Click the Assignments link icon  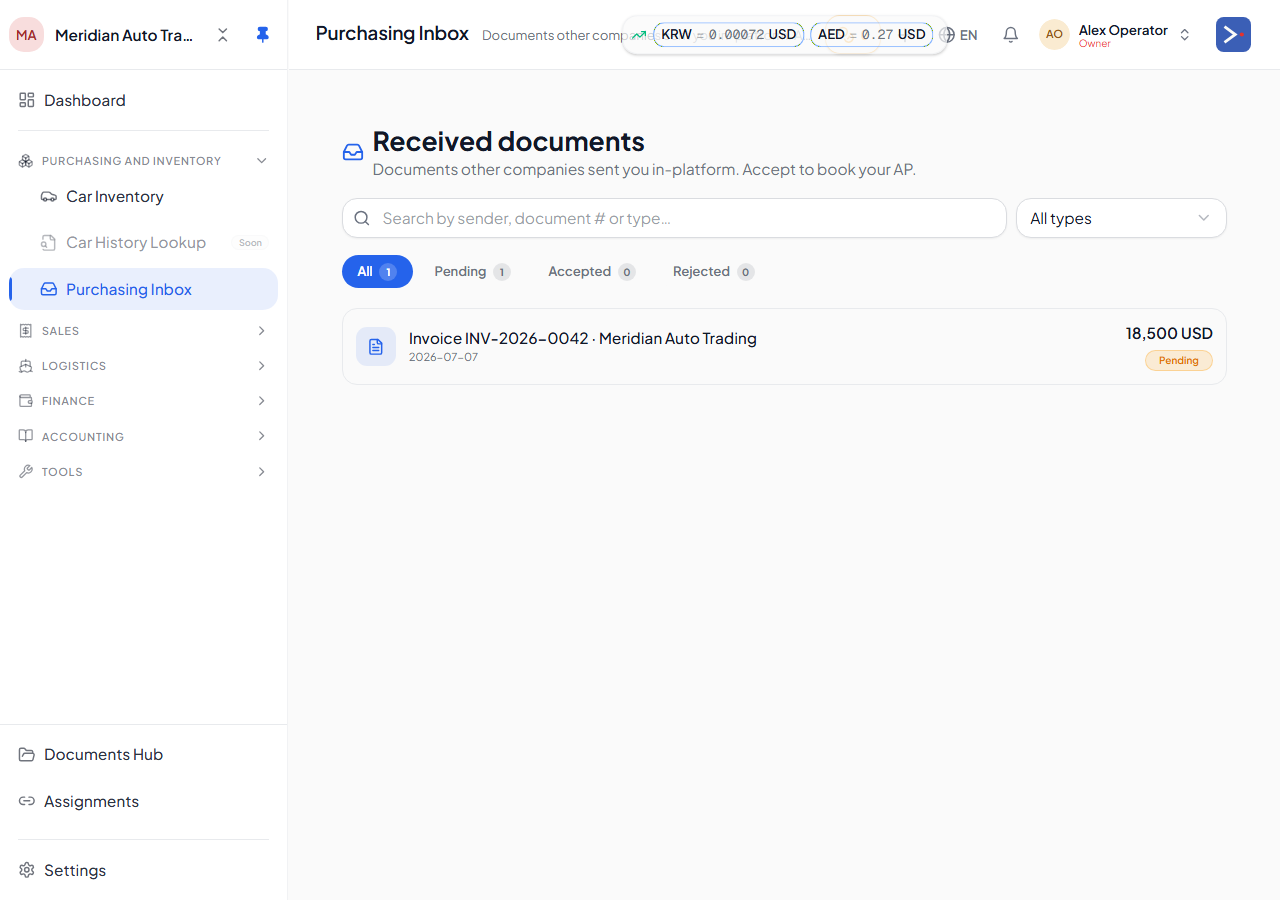tap(27, 802)
